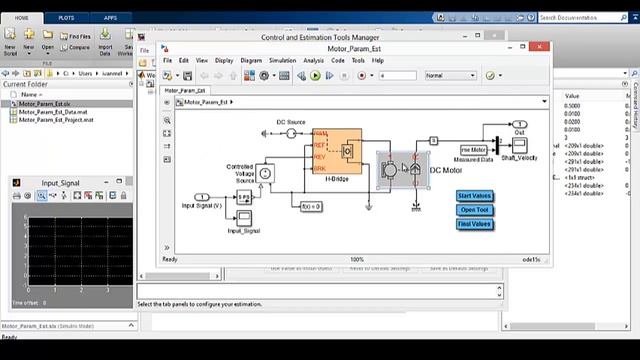This screenshot has width=640, height=360.
Task: Select the Input_Signal scope block in the model
Action: click(x=244, y=218)
